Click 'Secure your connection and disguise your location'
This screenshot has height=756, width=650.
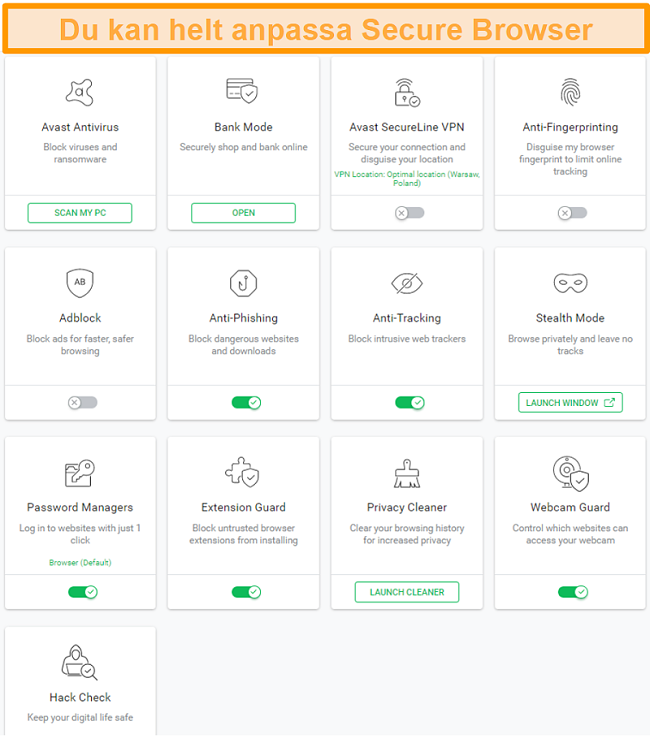click(x=406, y=153)
